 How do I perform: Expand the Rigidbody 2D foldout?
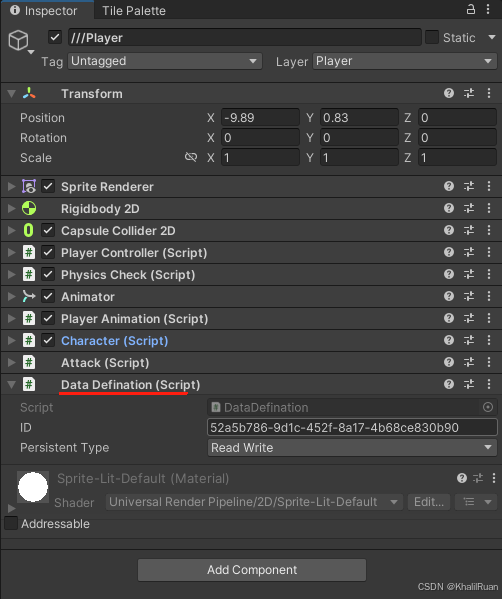coord(11,209)
